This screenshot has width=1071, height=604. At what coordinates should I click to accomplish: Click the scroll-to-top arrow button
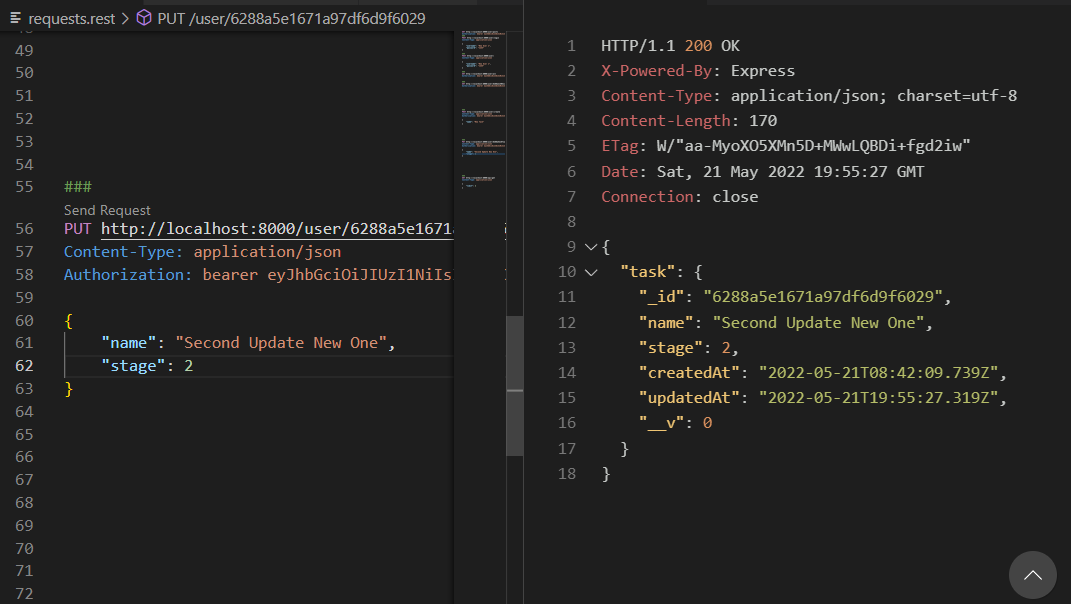(x=1033, y=575)
